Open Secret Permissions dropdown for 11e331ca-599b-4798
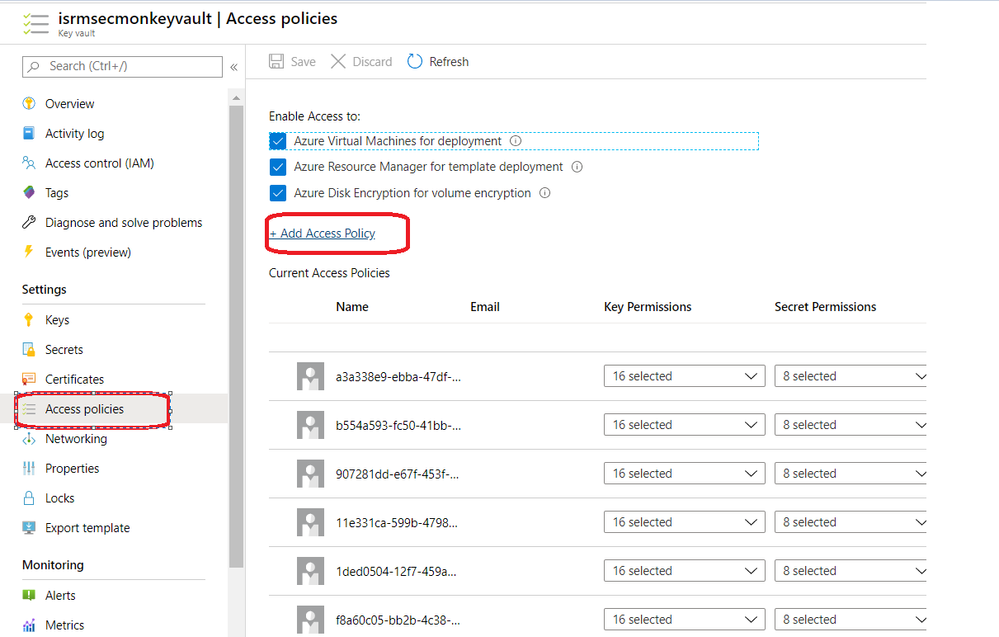This screenshot has height=637, width=999. [x=851, y=522]
